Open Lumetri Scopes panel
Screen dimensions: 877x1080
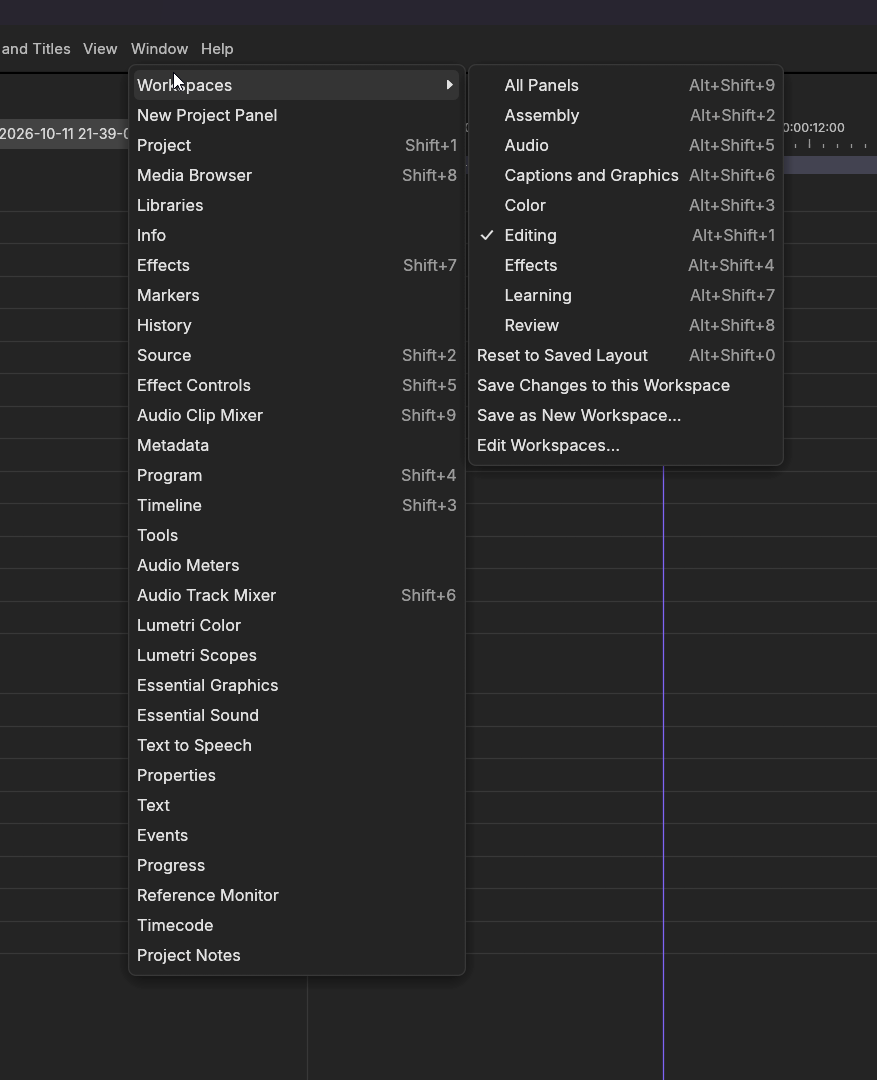pyautogui.click(x=296, y=655)
